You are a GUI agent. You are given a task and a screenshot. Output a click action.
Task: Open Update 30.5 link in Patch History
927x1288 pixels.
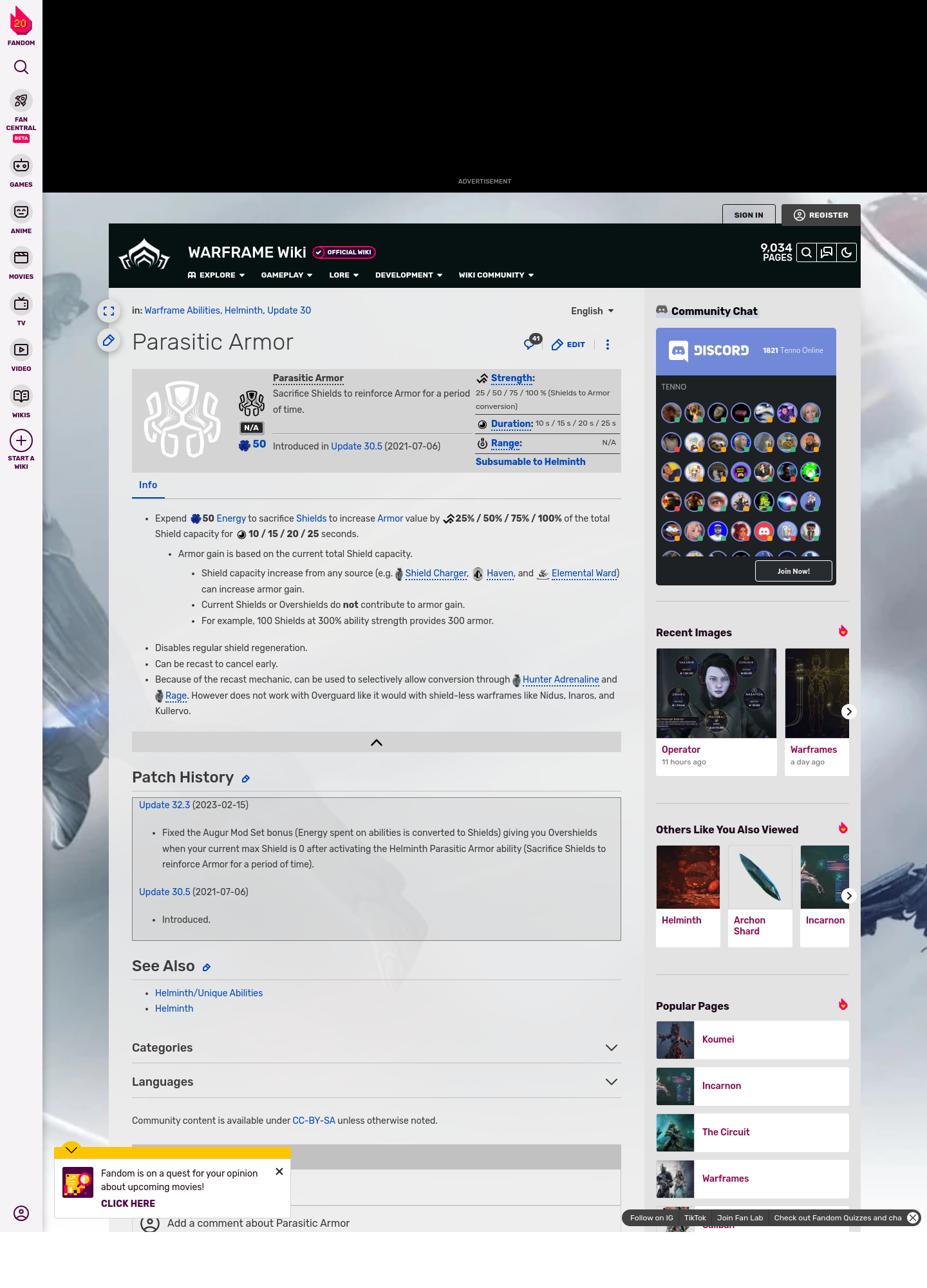click(x=165, y=892)
